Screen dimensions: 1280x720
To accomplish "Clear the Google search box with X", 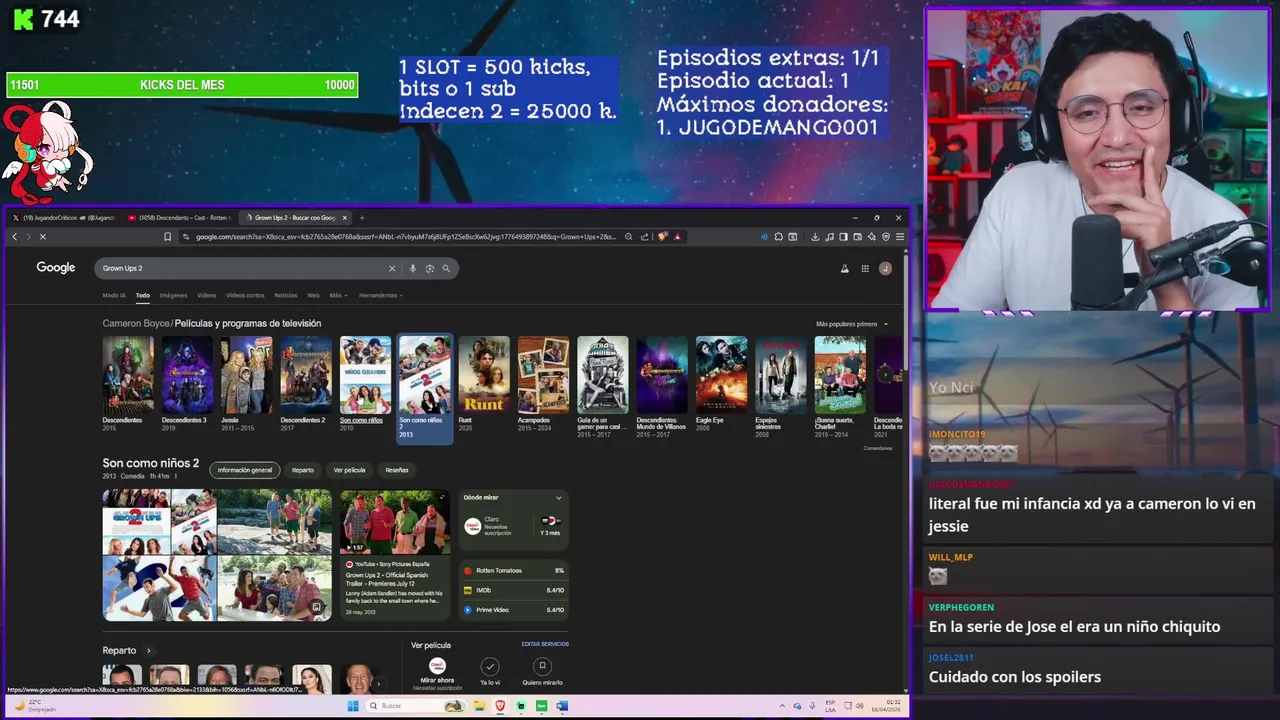I will click(x=392, y=268).
